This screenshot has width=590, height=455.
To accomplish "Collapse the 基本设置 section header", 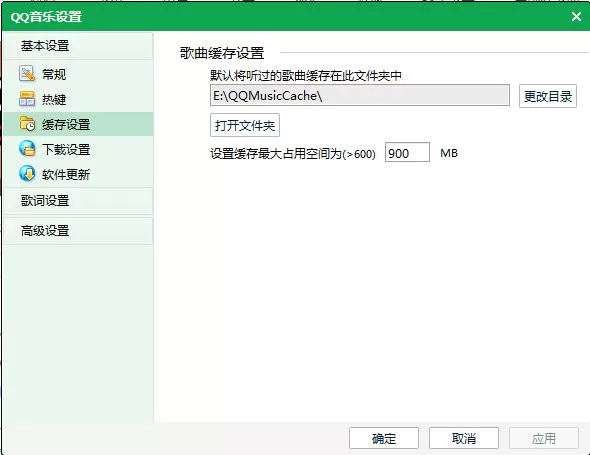I will point(78,46).
